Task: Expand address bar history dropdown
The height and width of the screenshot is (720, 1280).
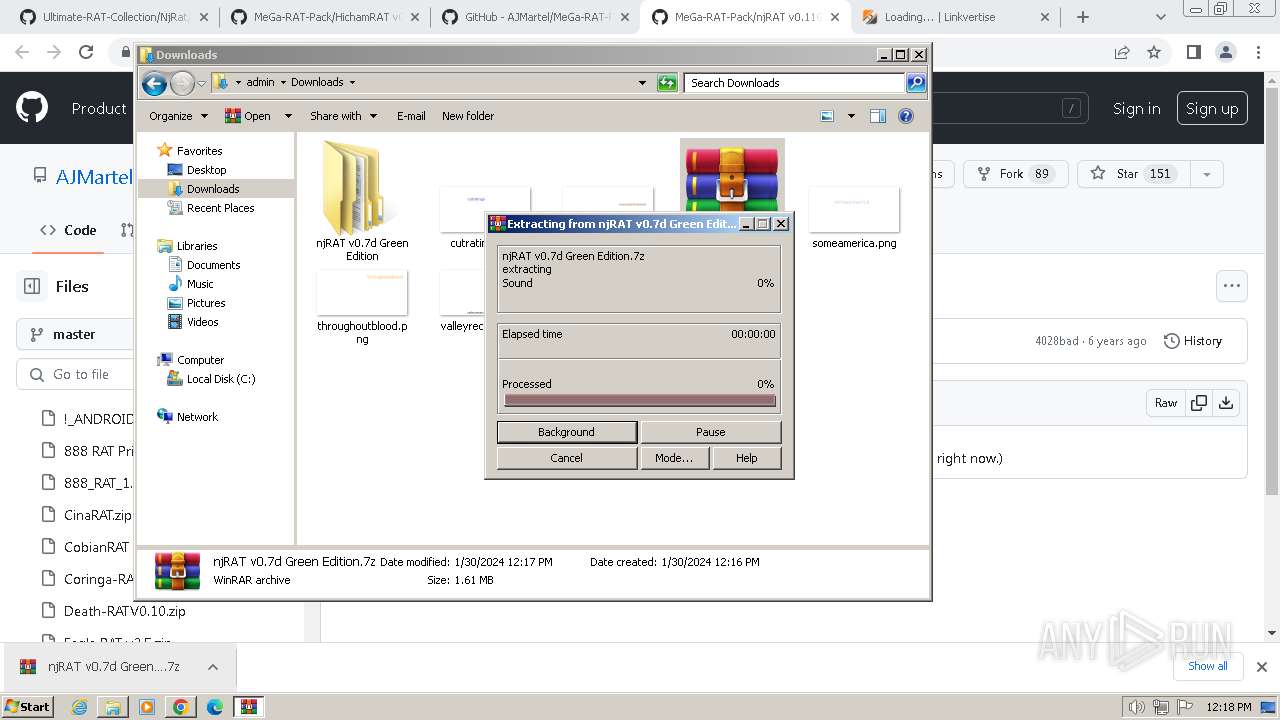Action: pyautogui.click(x=642, y=83)
